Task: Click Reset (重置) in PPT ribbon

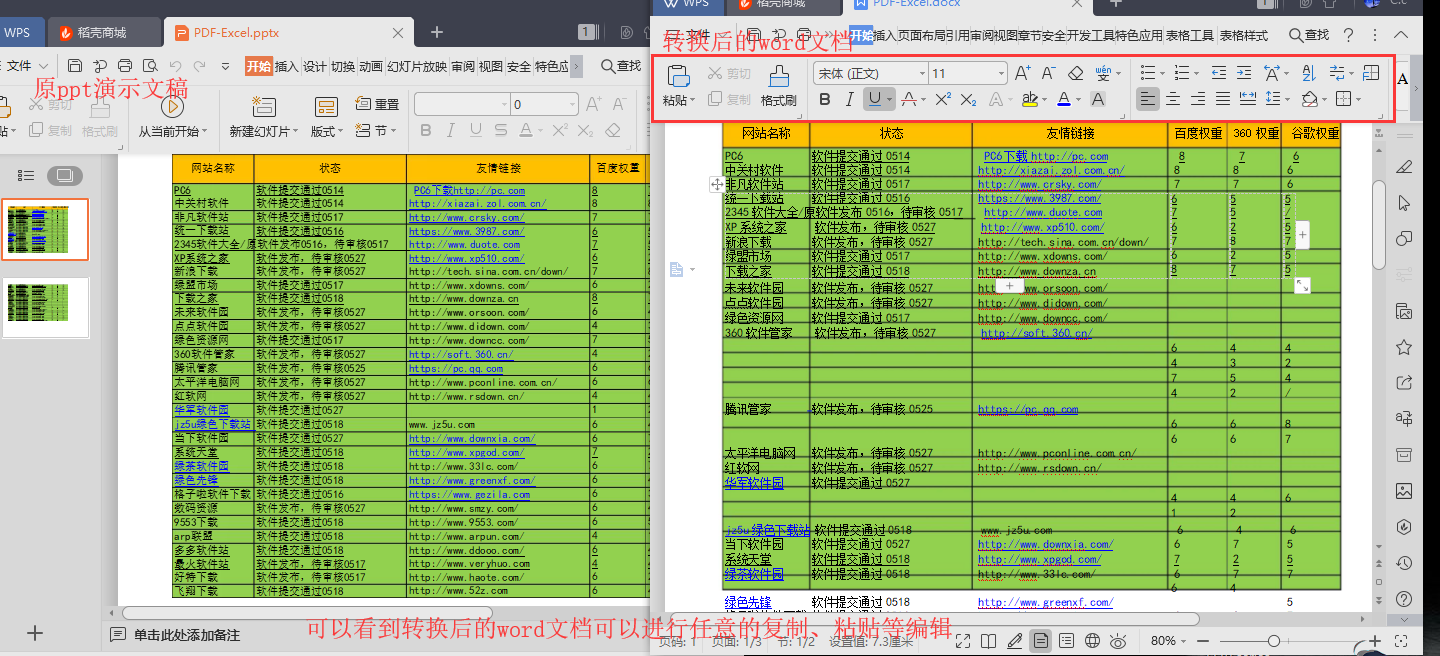Action: pos(378,104)
